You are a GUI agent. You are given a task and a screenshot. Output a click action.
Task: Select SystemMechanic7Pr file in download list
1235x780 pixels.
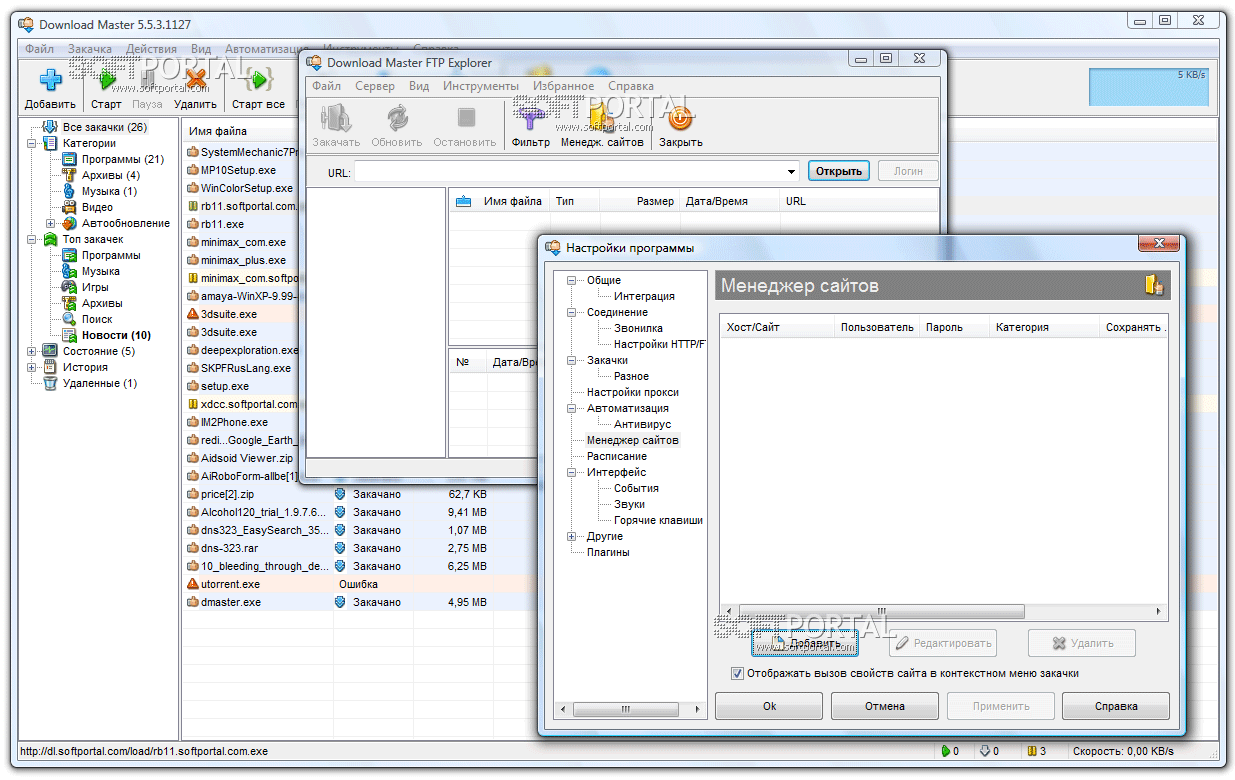(x=243, y=152)
